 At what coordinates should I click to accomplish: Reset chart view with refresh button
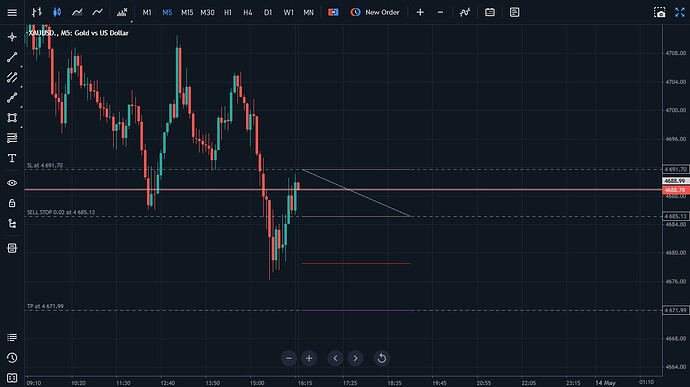[382, 358]
